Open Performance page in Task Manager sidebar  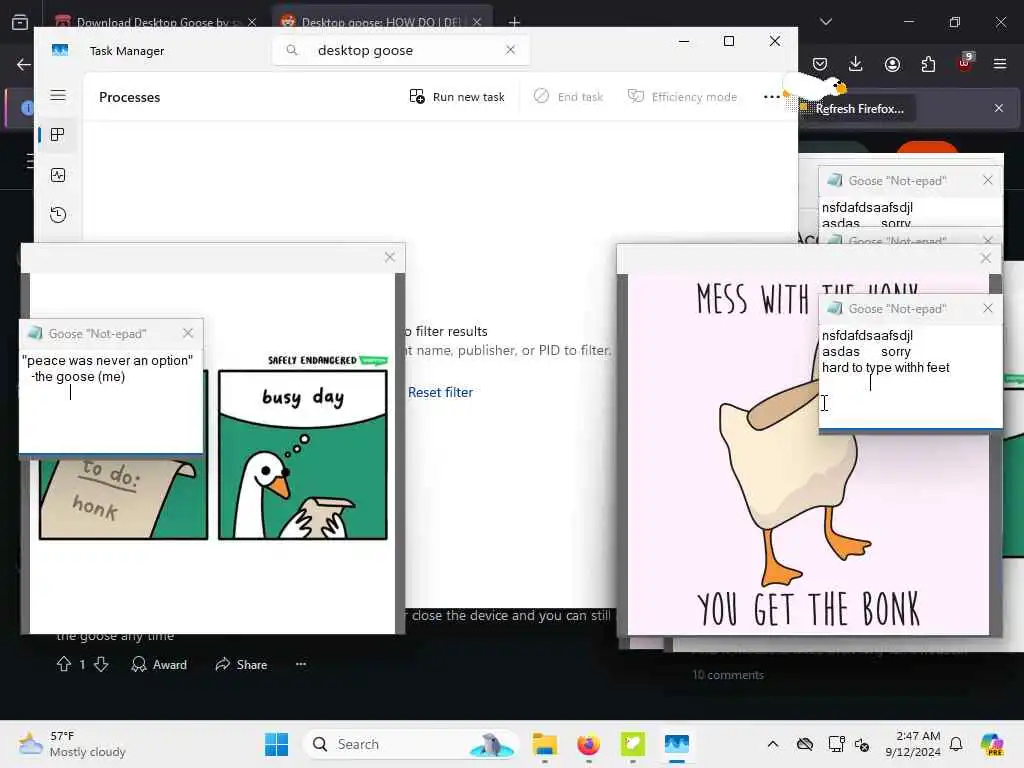[58, 175]
